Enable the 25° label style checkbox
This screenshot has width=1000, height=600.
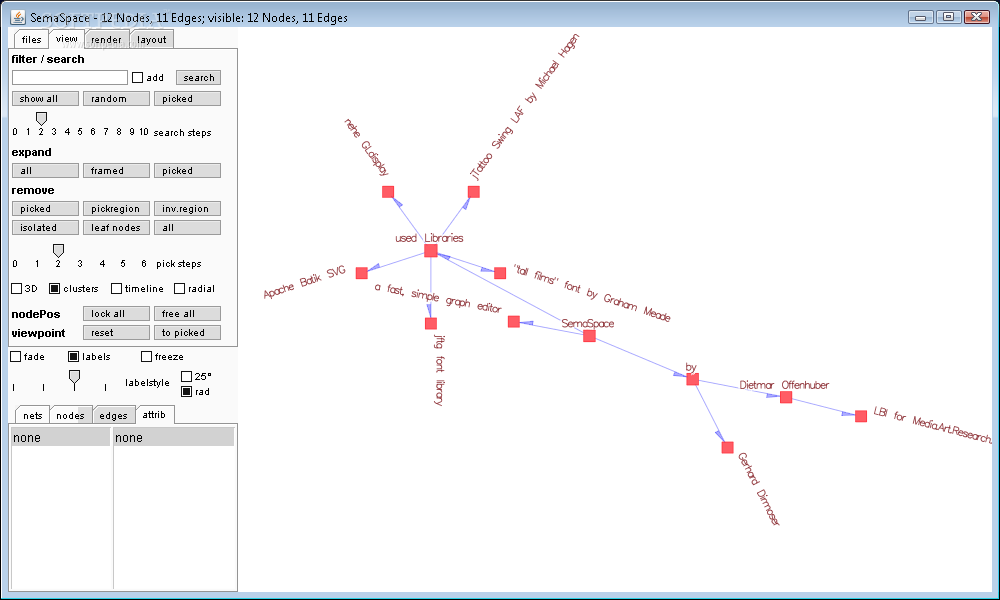tap(186, 376)
